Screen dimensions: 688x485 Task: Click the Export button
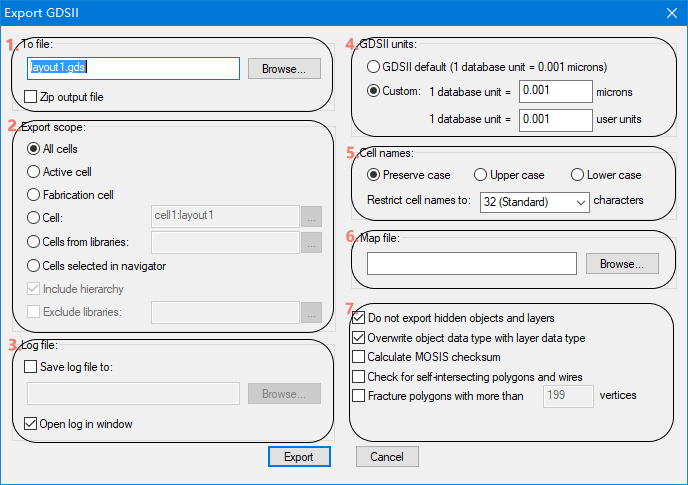[x=298, y=457]
